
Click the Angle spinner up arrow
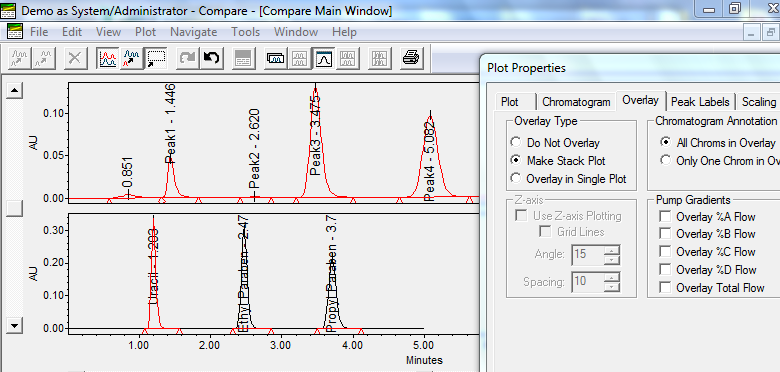(612, 250)
